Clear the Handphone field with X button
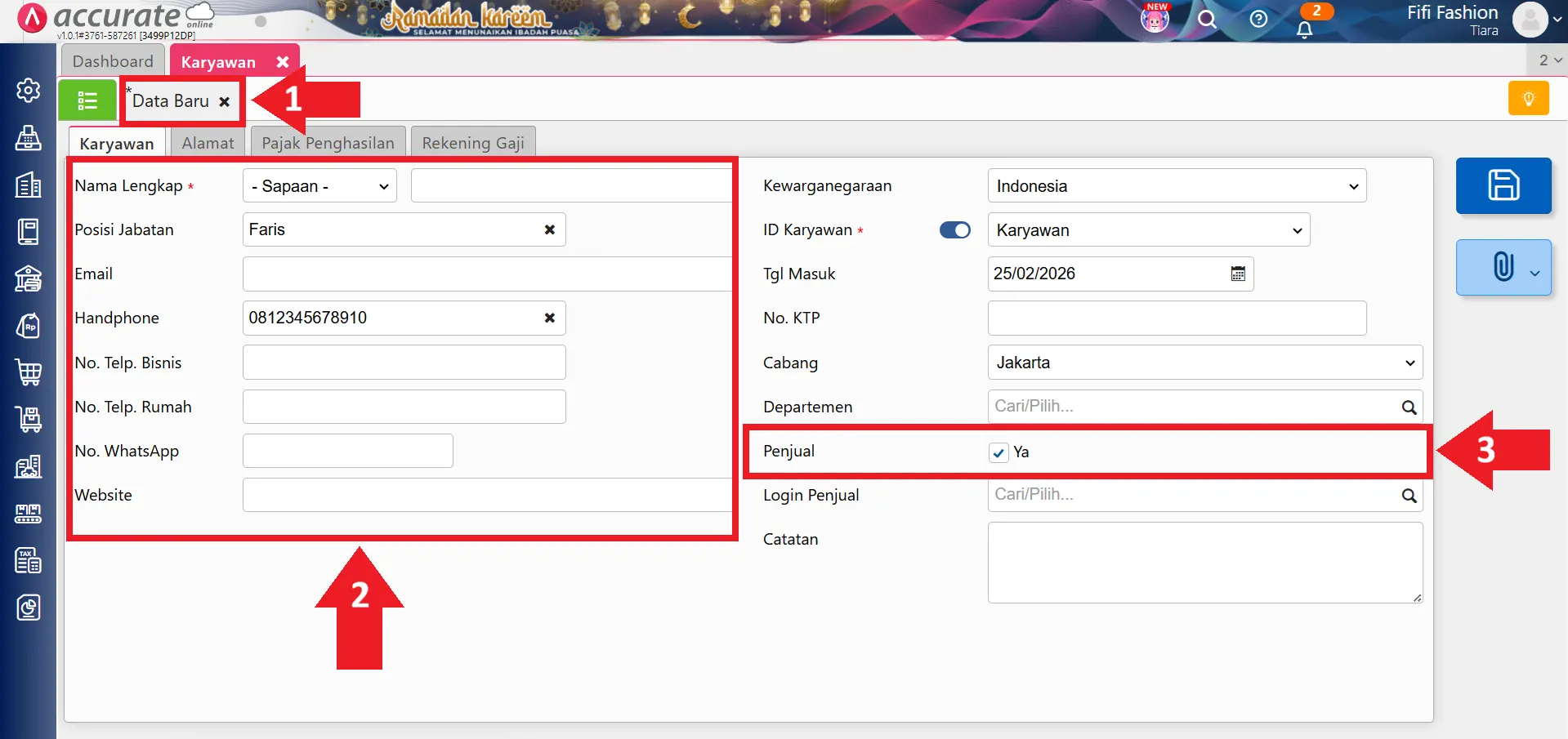The image size is (1568, 739). pyautogui.click(x=549, y=318)
